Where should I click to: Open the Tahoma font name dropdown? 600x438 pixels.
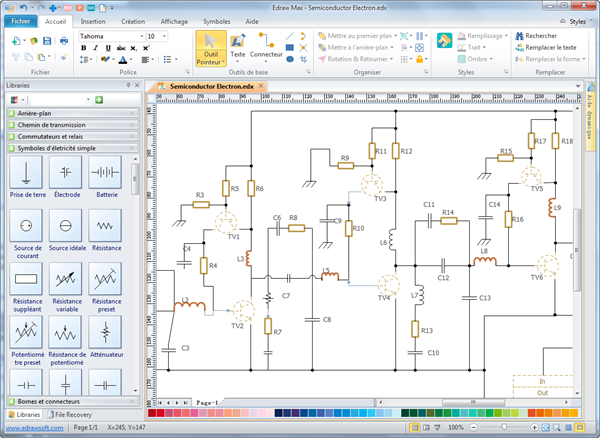pyautogui.click(x=142, y=36)
